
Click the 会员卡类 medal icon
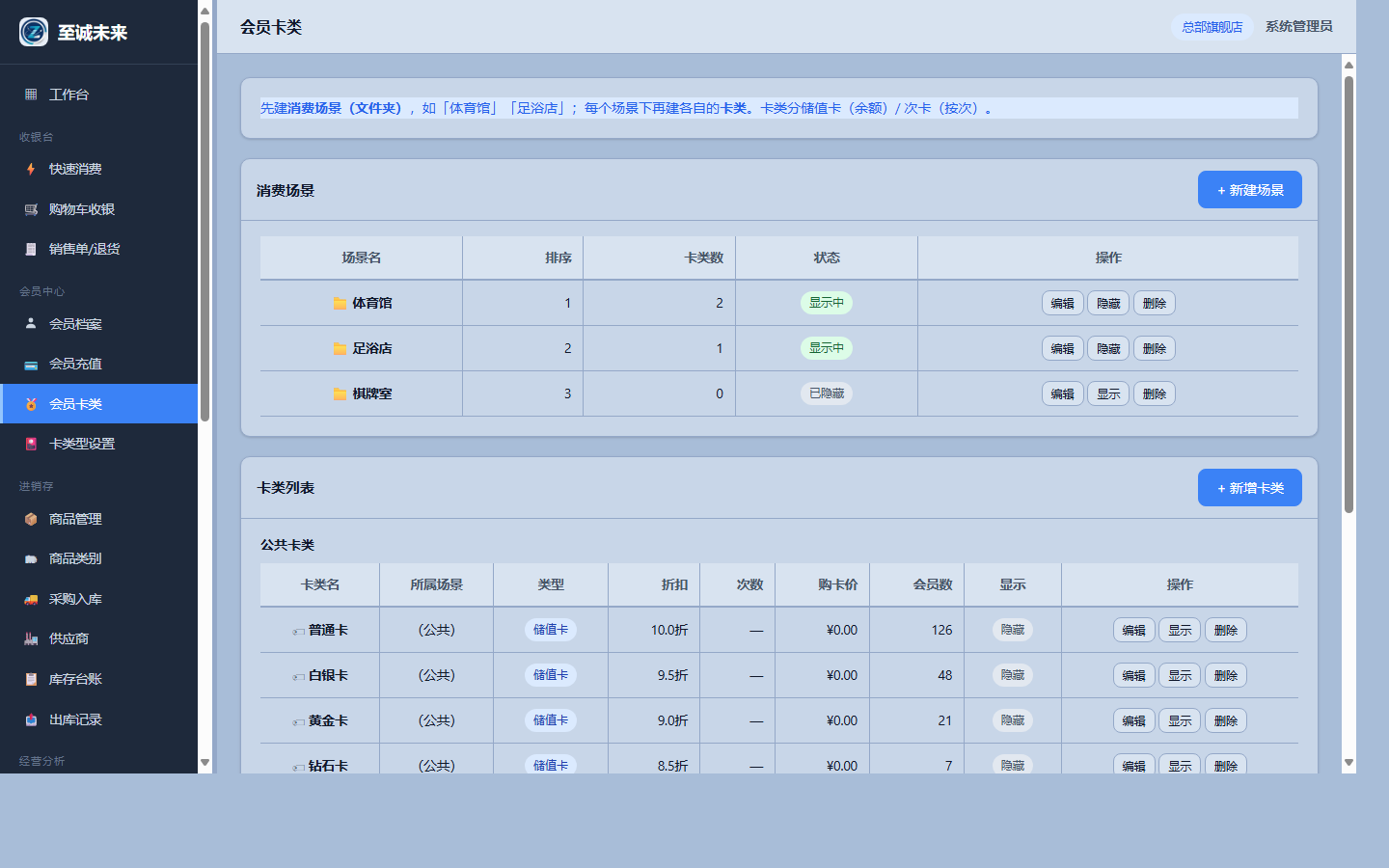click(x=31, y=404)
